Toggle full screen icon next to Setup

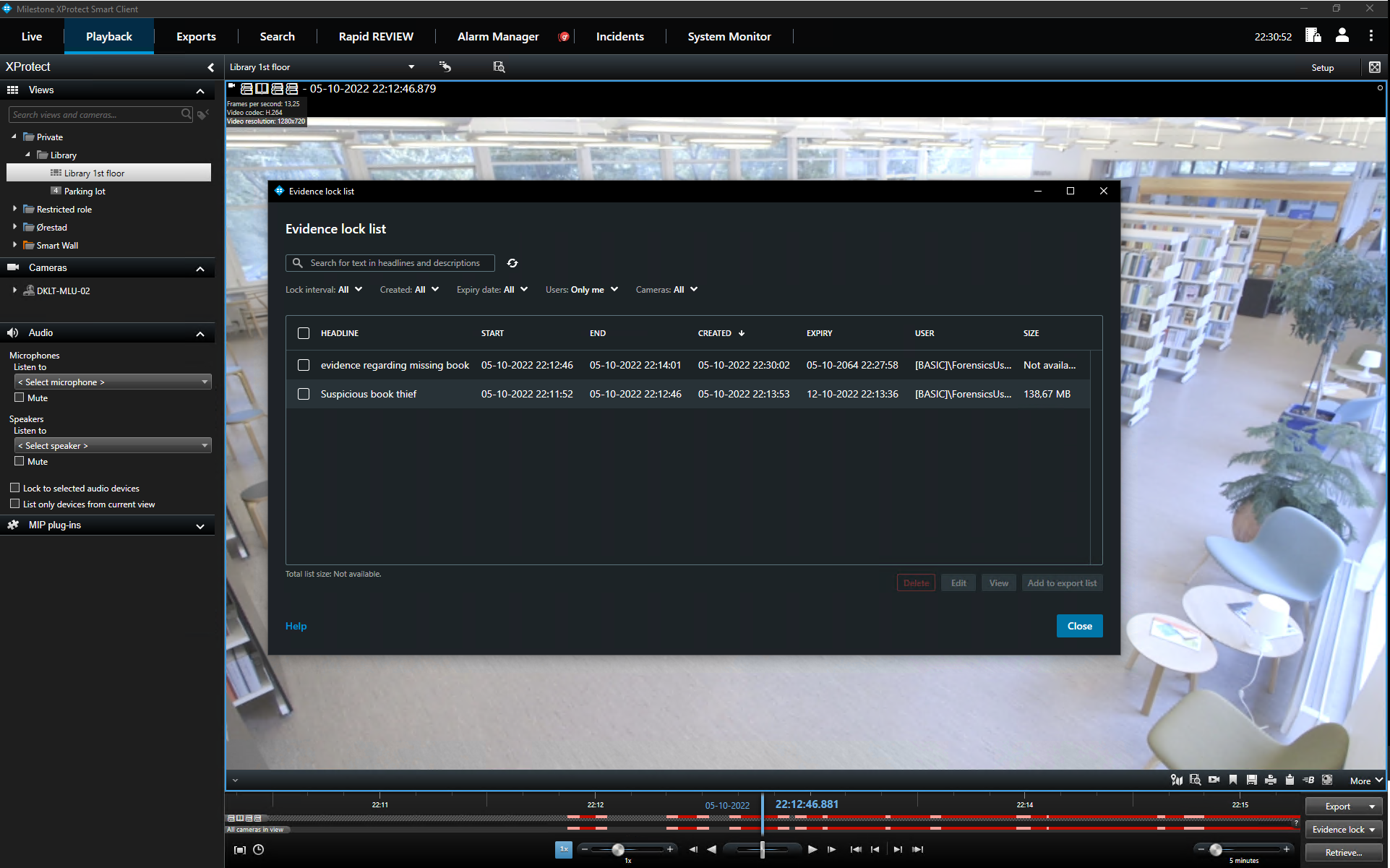(1375, 67)
